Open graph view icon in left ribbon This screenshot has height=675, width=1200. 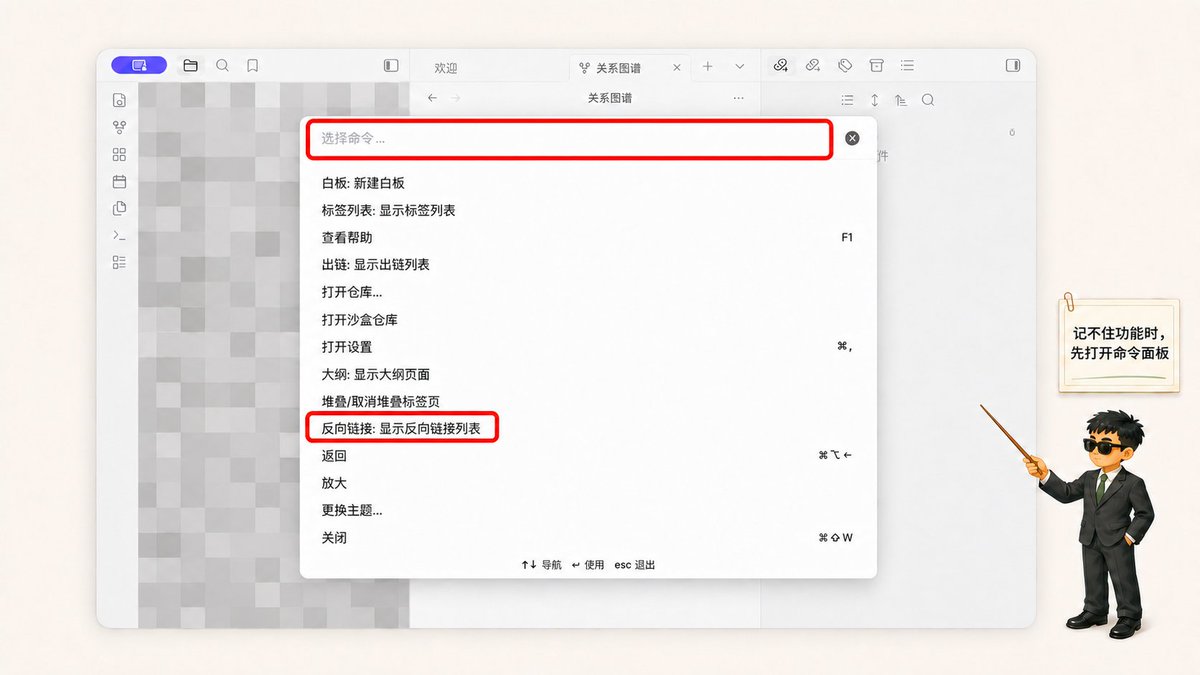(119, 127)
